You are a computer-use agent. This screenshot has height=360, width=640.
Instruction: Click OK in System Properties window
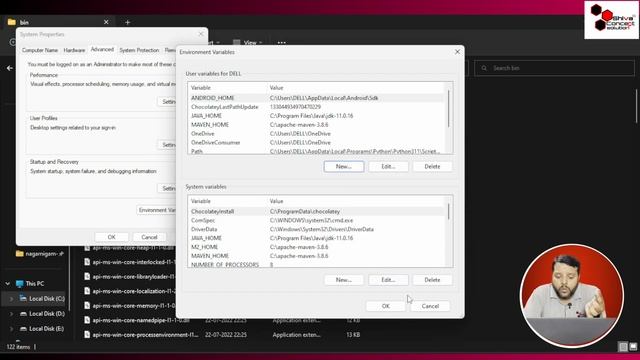click(x=111, y=237)
